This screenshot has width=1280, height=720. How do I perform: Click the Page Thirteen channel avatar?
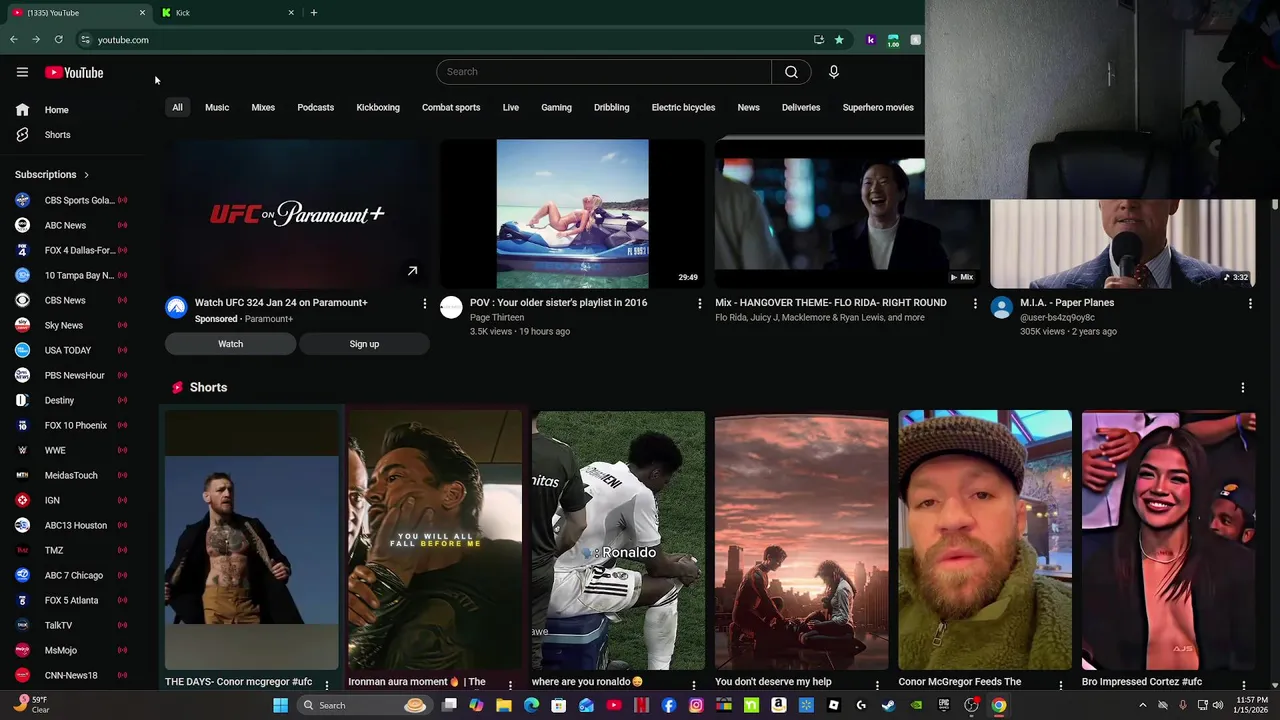coord(451,307)
